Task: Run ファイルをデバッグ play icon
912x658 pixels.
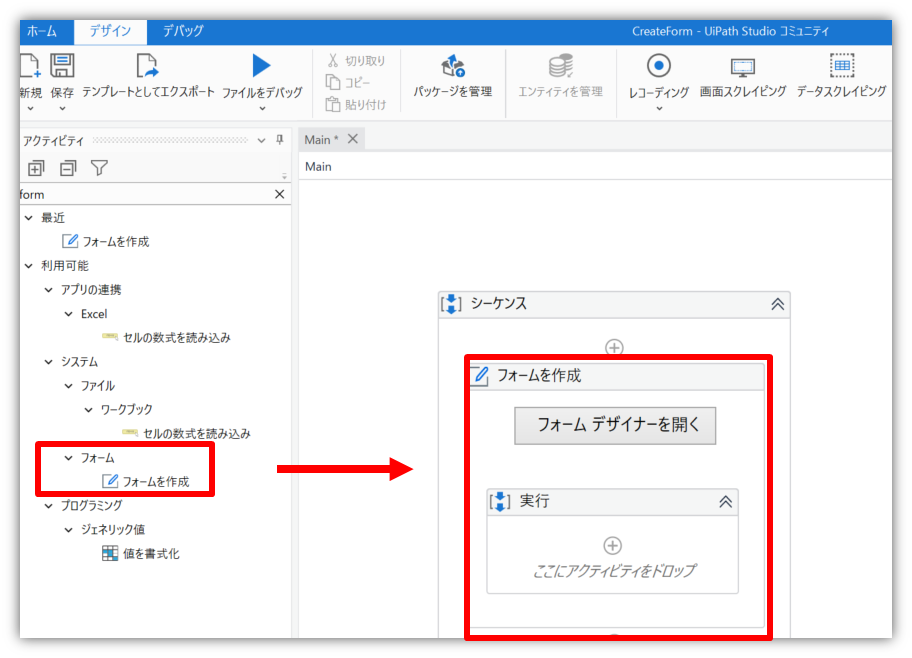Action: click(x=262, y=65)
